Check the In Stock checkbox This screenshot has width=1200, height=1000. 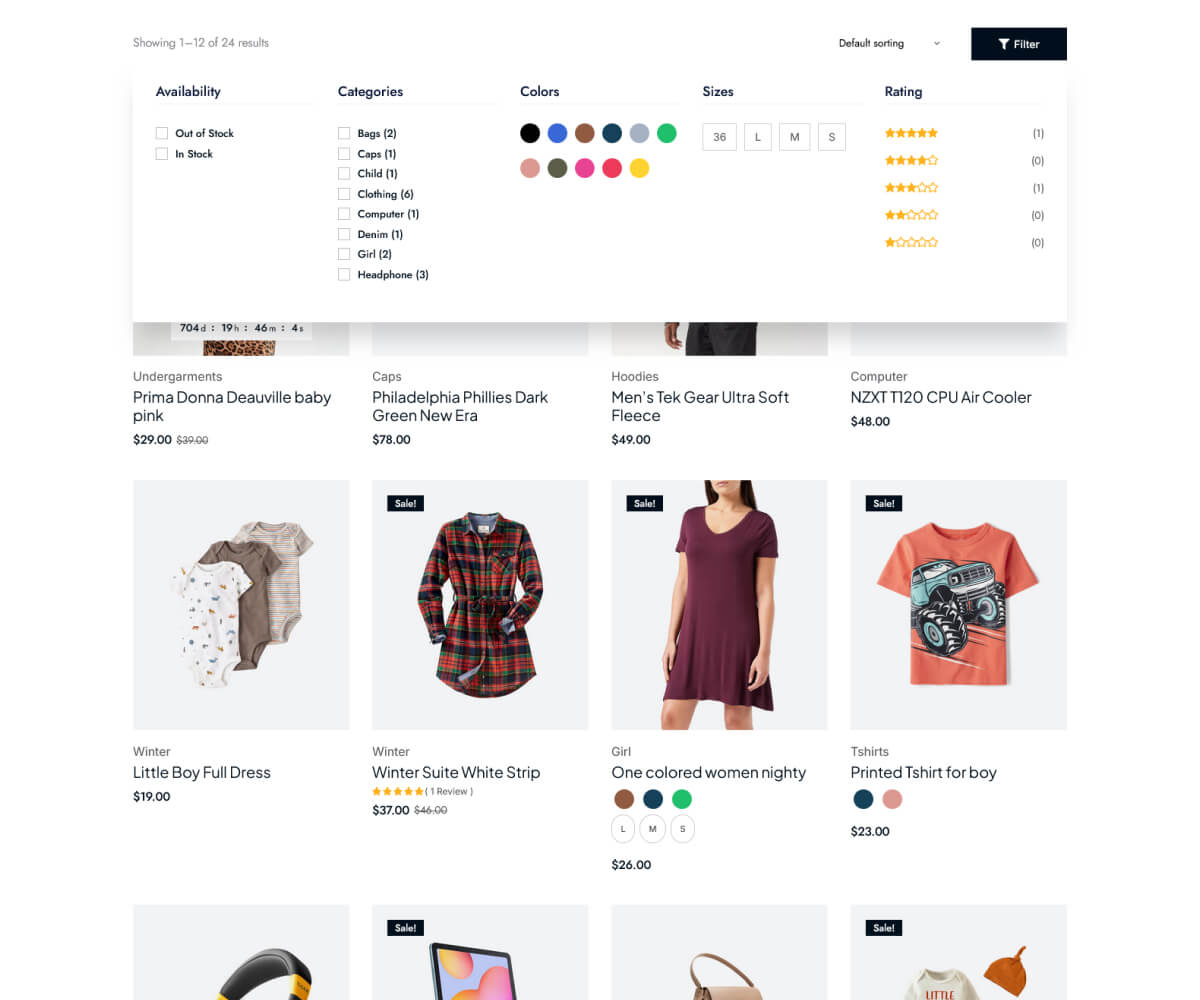(x=162, y=154)
